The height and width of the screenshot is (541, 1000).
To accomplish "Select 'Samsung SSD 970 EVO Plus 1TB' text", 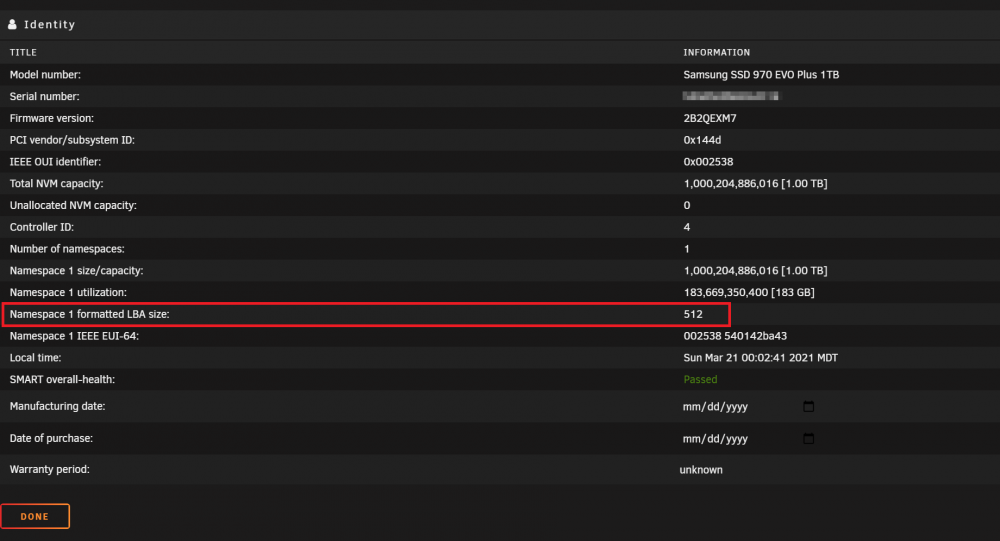I will (x=761, y=75).
